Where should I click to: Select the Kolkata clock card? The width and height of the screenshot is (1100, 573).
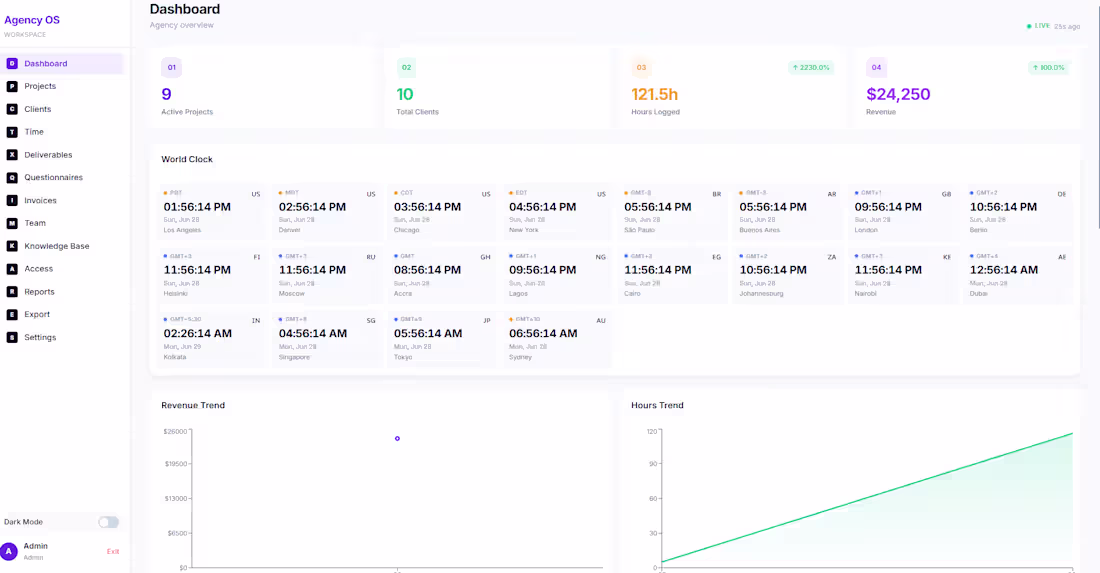(x=211, y=339)
